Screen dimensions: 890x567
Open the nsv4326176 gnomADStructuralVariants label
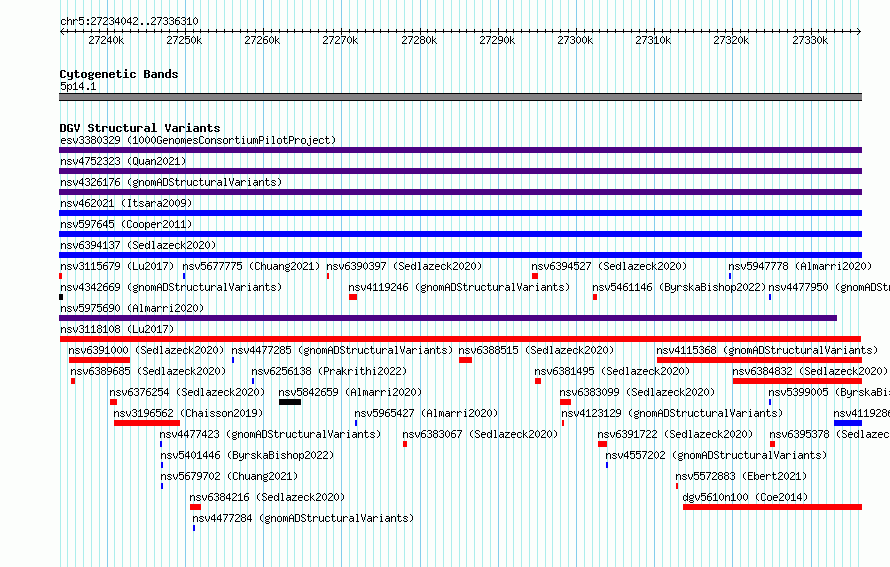(x=171, y=182)
